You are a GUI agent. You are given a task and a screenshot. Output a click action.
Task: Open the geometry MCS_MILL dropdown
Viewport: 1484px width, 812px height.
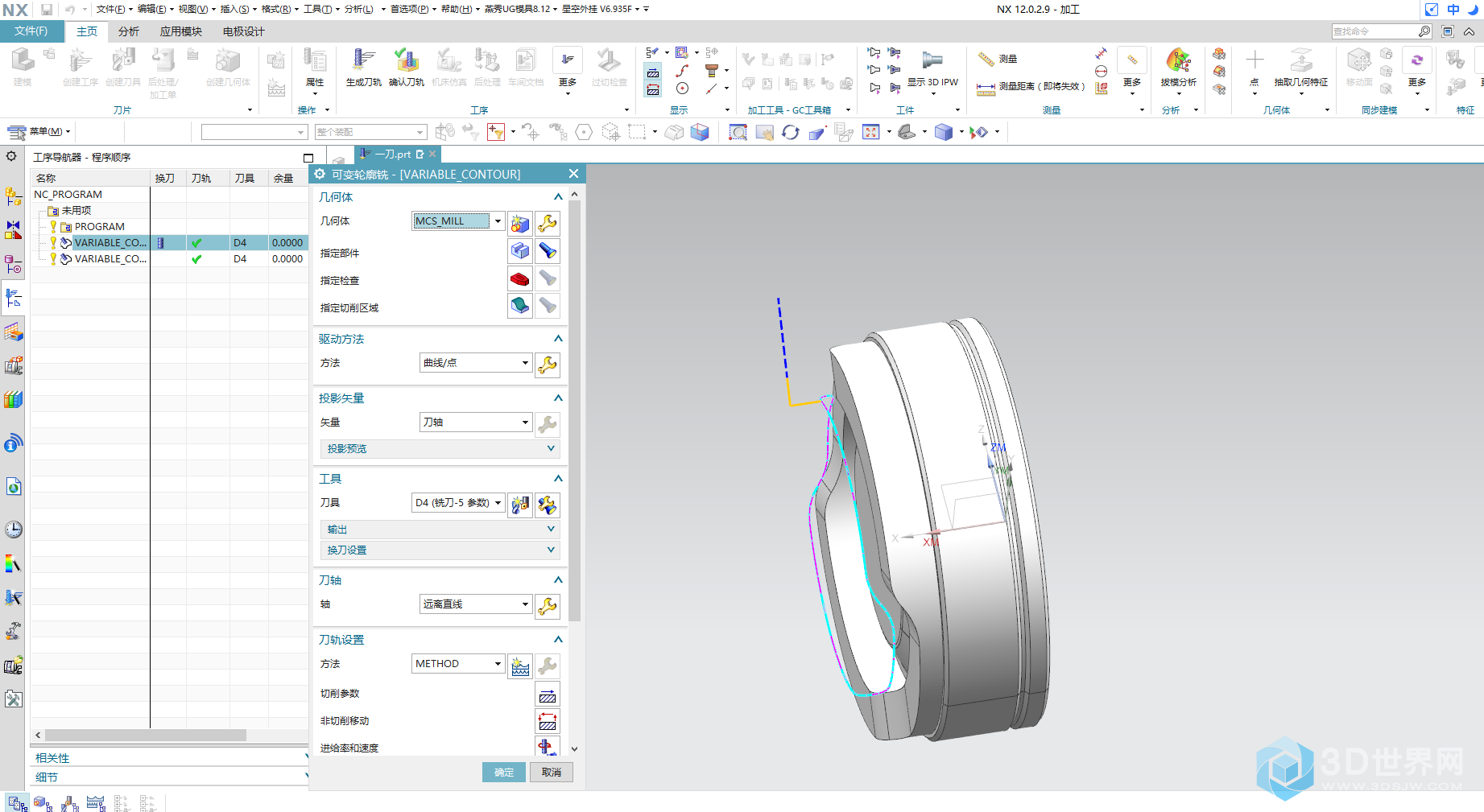pyautogui.click(x=498, y=221)
